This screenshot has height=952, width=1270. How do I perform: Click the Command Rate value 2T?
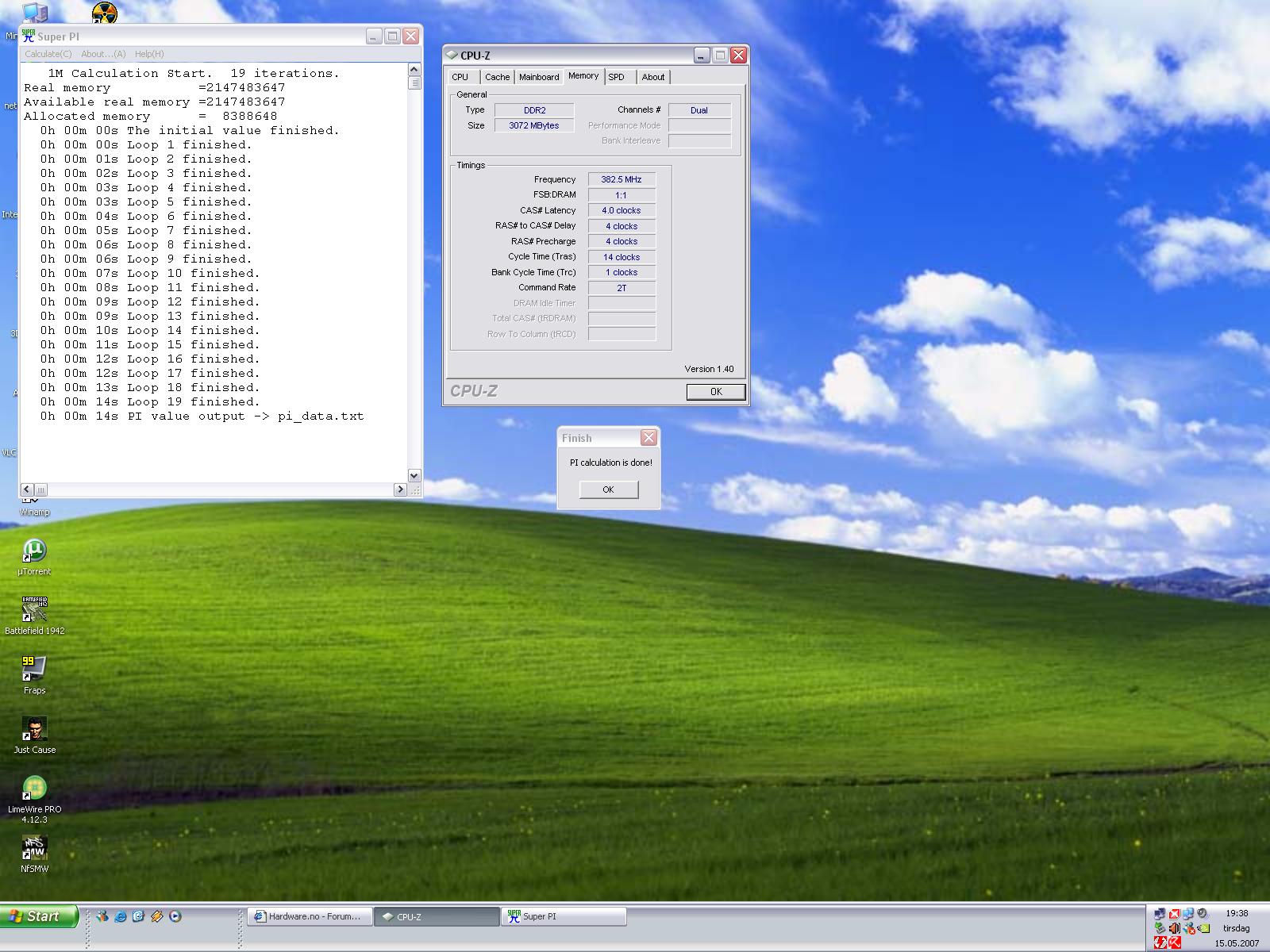622,288
